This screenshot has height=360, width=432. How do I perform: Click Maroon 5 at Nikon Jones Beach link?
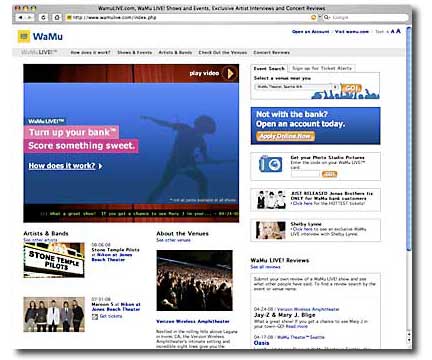[116, 307]
